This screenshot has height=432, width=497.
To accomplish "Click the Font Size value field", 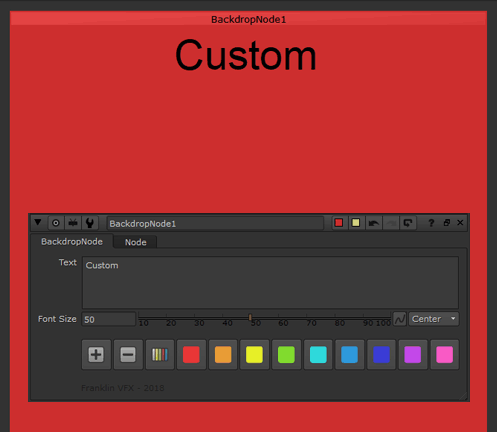I will click(x=109, y=319).
